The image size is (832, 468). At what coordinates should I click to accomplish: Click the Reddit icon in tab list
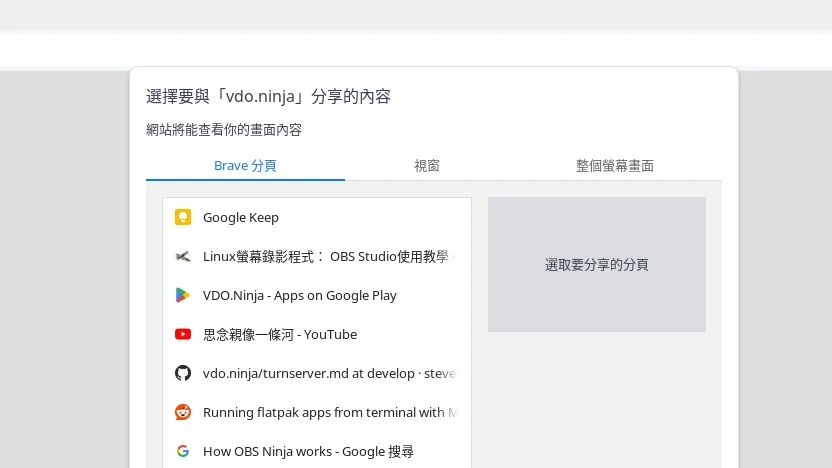point(183,412)
